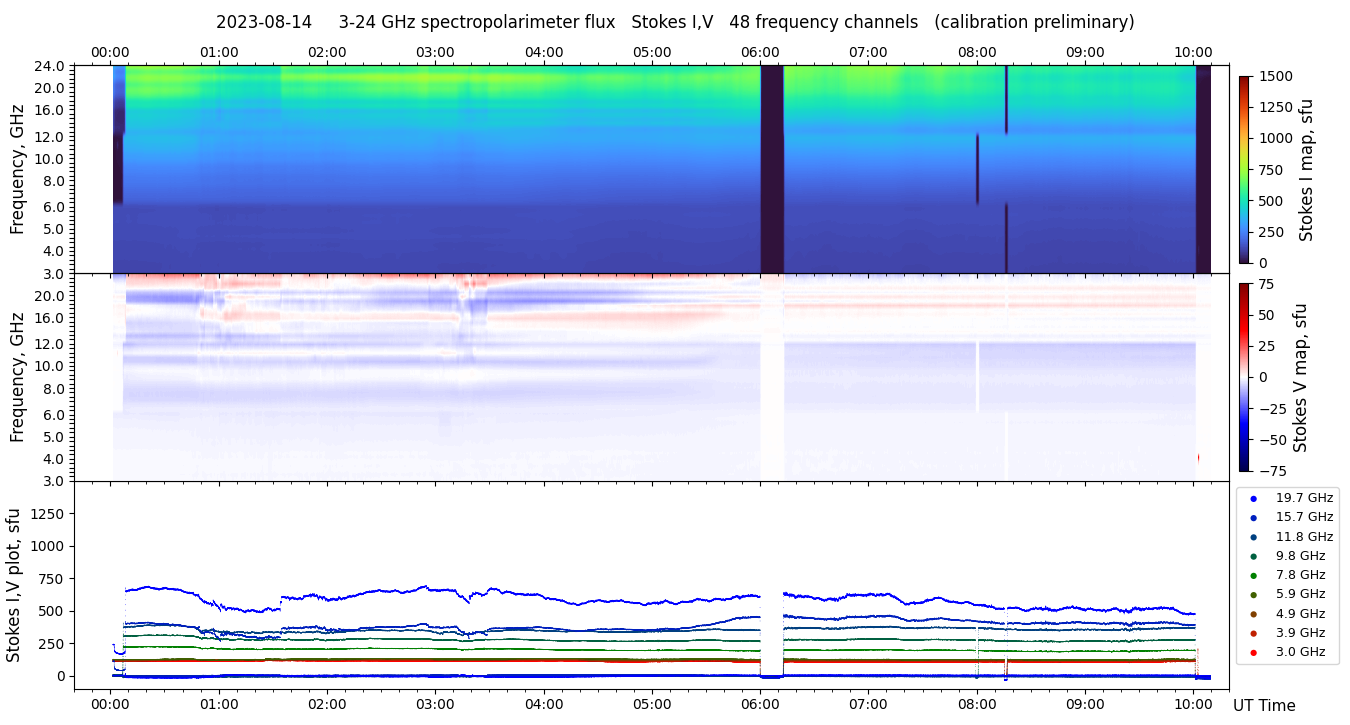Click the dark 06:00 data gap in Stokes I map
This screenshot has width=1350, height=725.
[771, 169]
